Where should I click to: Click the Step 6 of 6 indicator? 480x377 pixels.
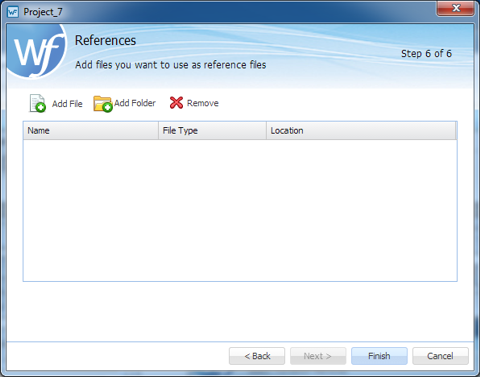pos(426,54)
